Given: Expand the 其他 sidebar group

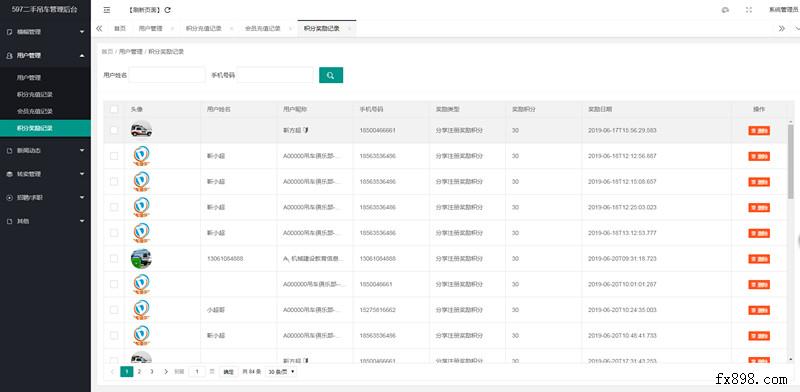Looking at the screenshot, I should [82, 221].
